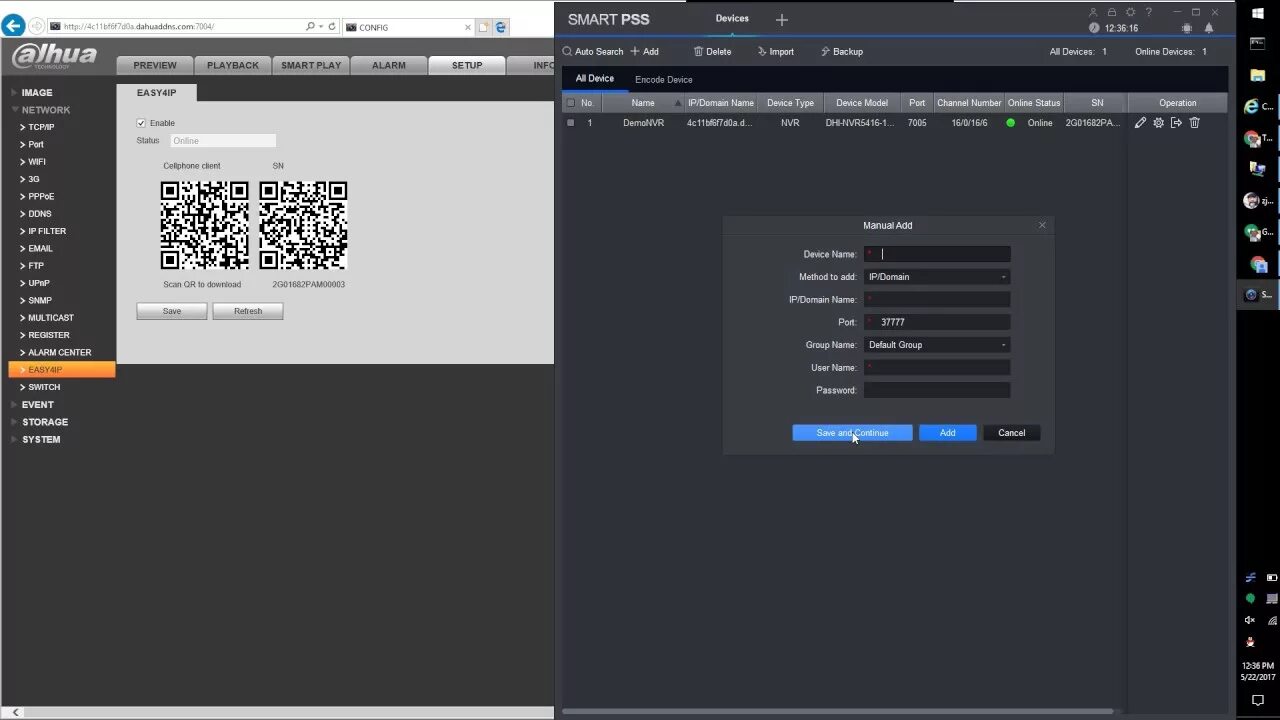The width and height of the screenshot is (1280, 720).
Task: Toggle the Enable checkbox for Easy4IP
Action: (x=141, y=123)
